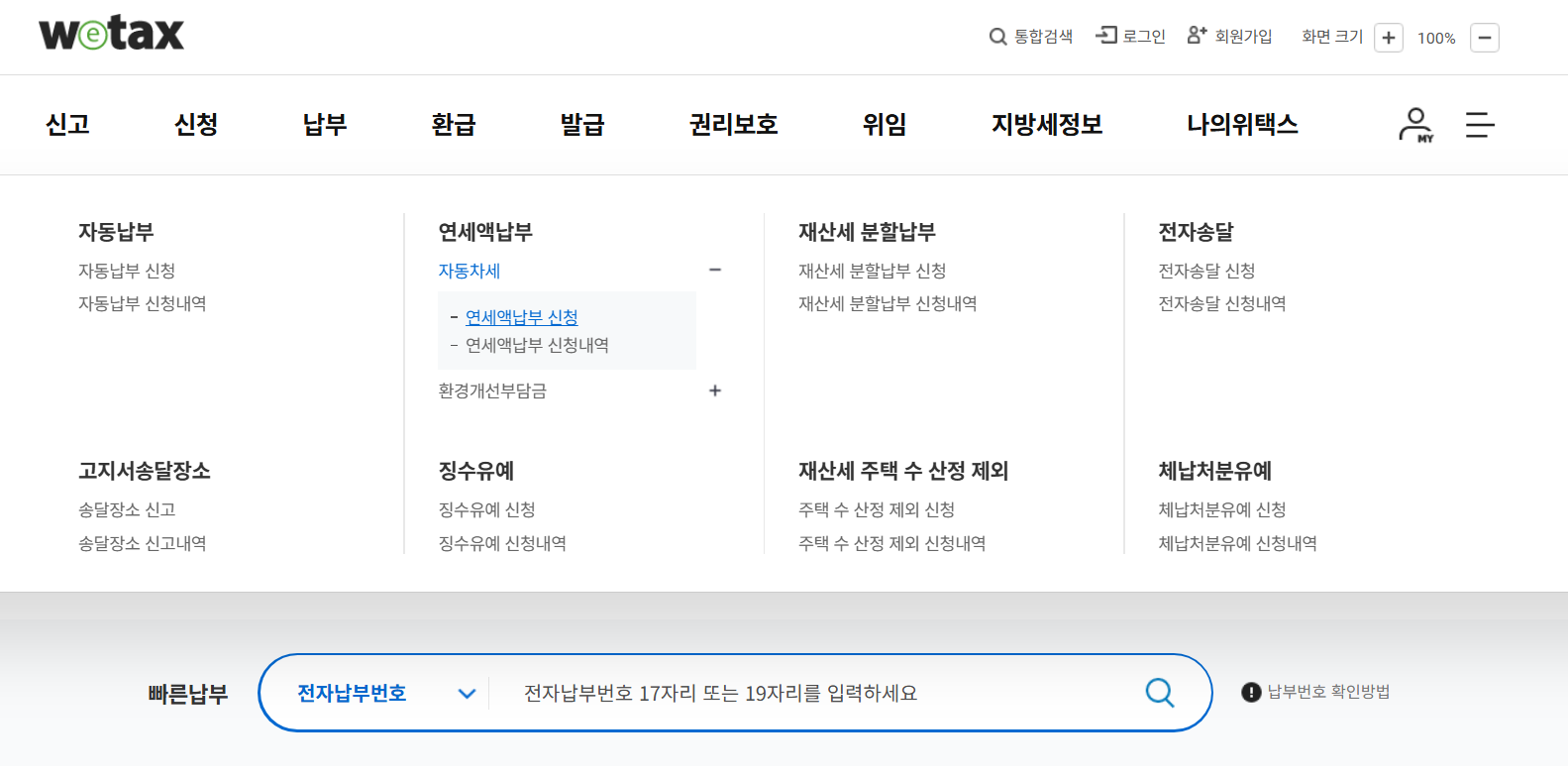Decrease screen size with minus button

(x=1485, y=38)
